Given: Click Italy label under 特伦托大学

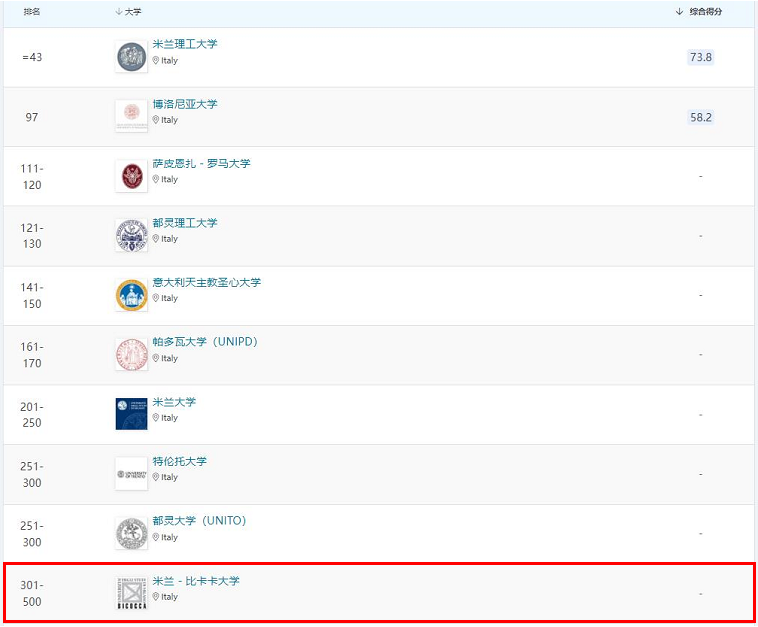Looking at the screenshot, I should point(169,477).
